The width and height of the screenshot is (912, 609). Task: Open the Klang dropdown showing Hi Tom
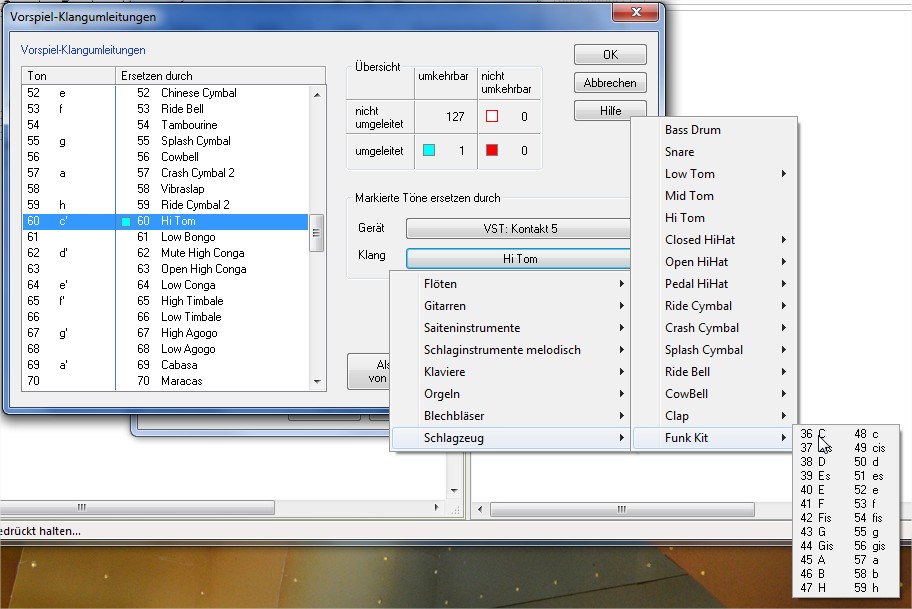[518, 259]
